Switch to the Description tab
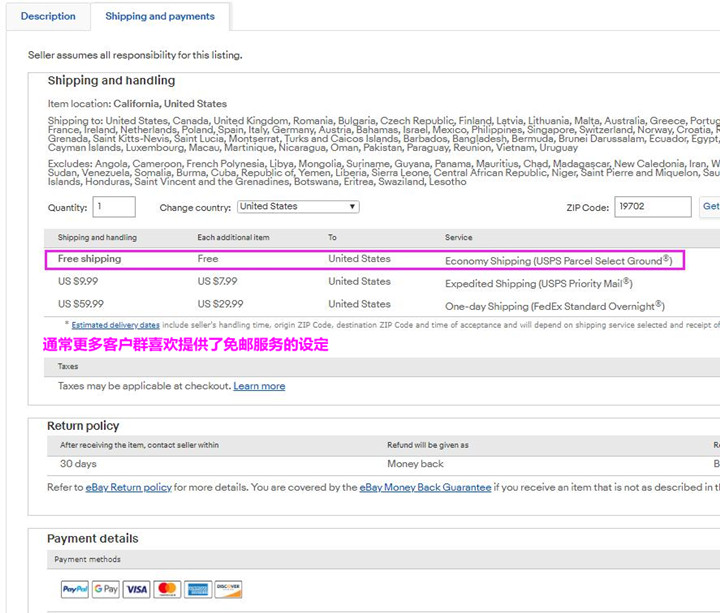Image resolution: width=720 pixels, height=613 pixels. point(48,16)
